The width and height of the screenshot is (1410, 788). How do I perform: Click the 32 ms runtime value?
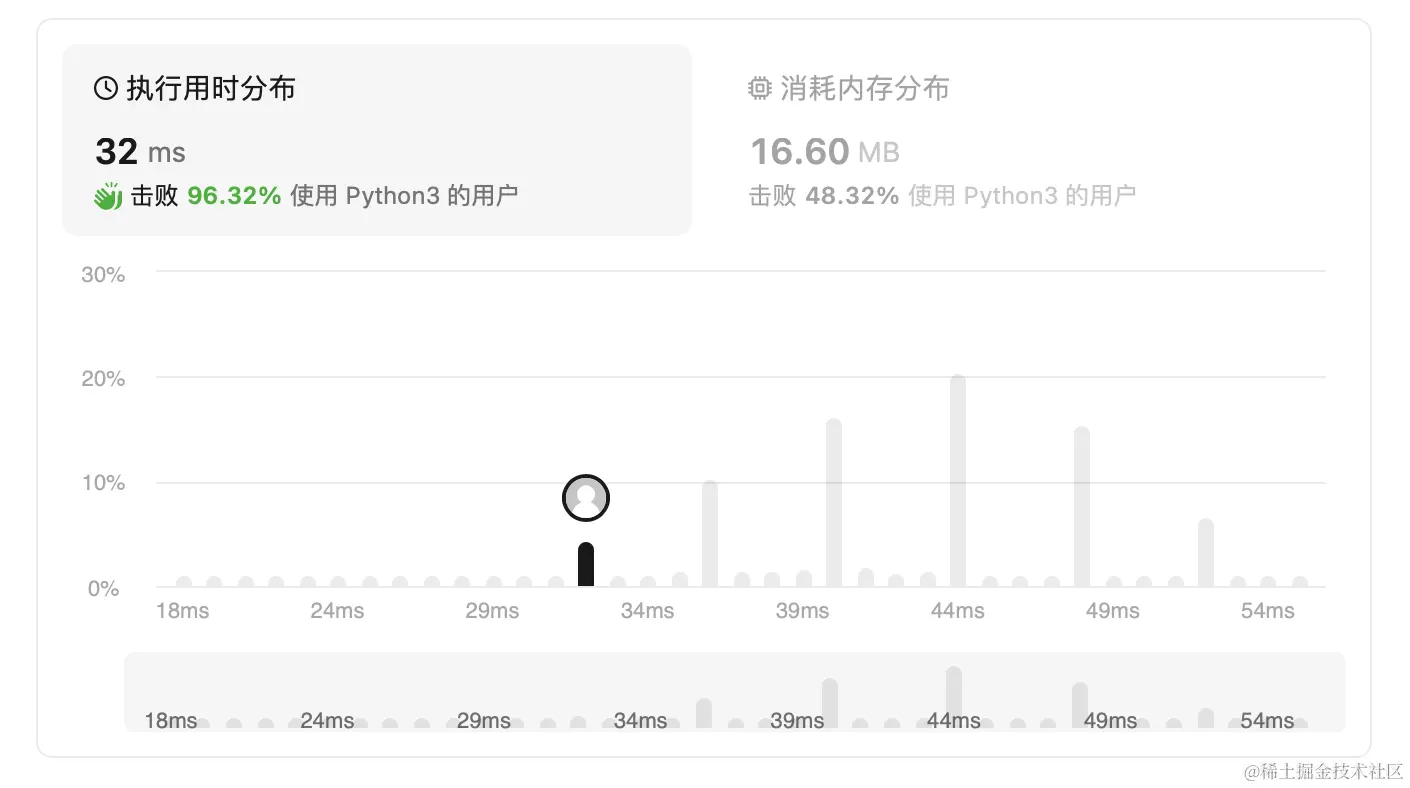tap(140, 151)
